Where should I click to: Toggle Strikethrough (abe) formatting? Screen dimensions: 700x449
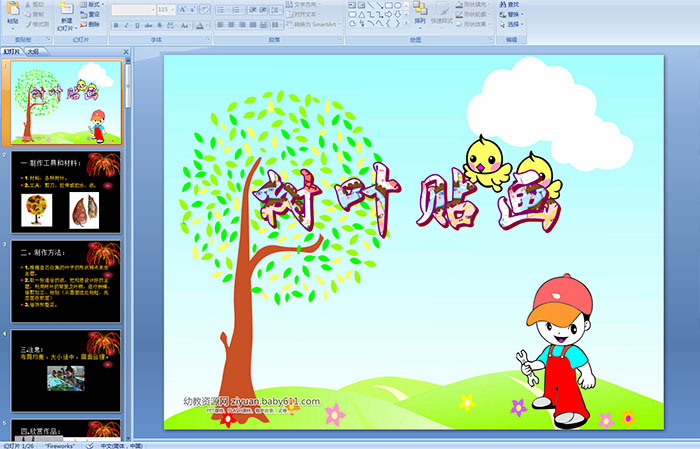(148, 25)
